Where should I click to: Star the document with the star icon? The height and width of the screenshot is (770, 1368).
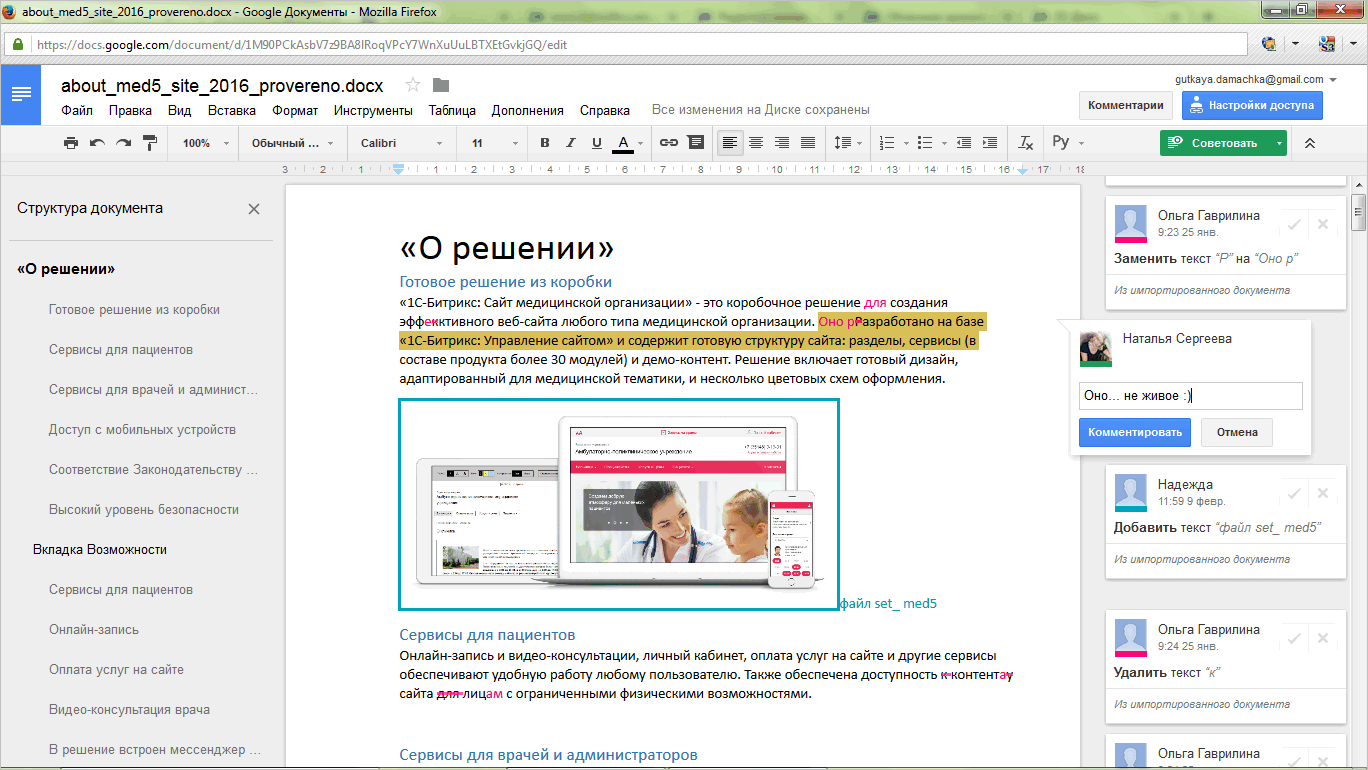click(x=413, y=85)
